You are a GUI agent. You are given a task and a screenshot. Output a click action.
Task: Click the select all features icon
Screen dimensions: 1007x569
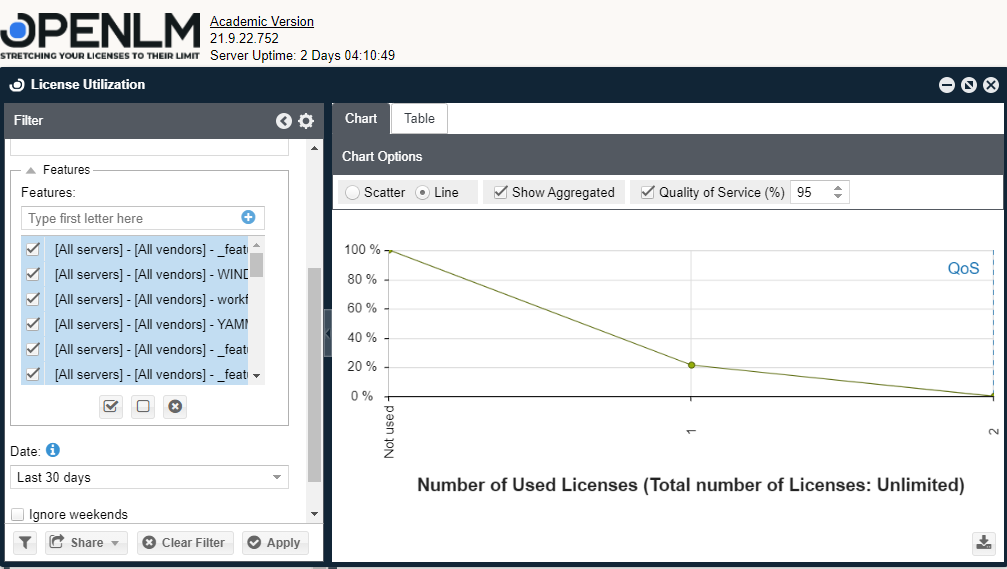tap(111, 406)
